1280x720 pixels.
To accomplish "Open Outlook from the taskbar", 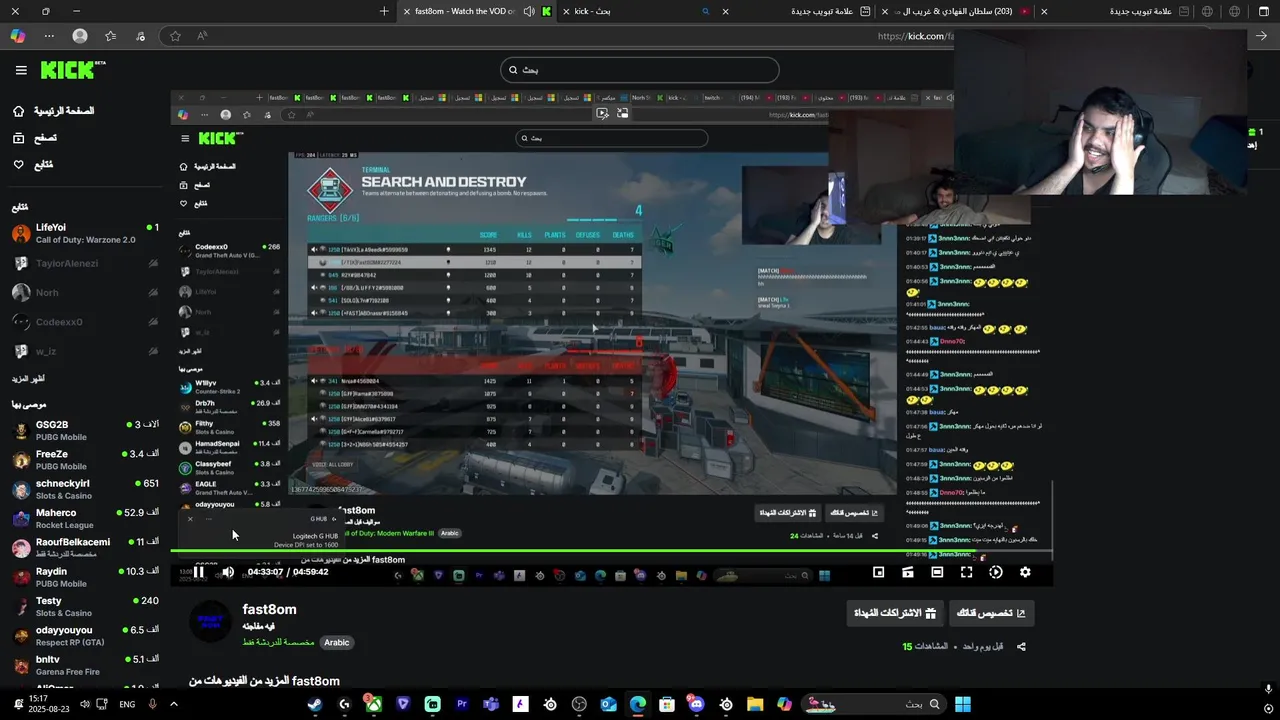I will click(609, 704).
